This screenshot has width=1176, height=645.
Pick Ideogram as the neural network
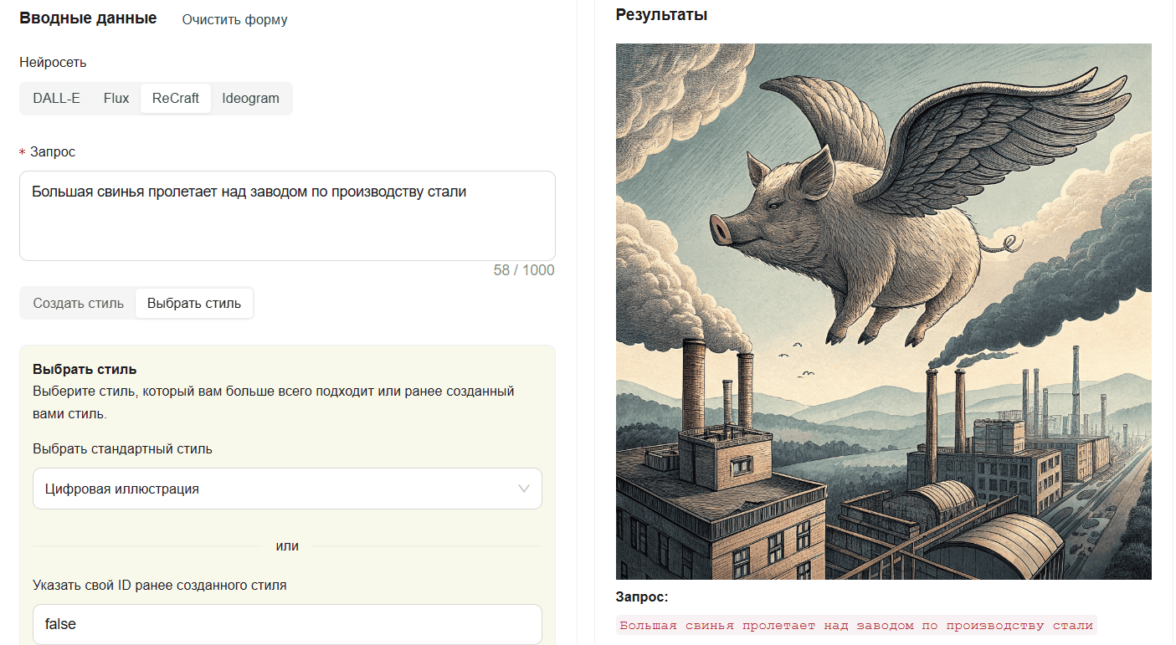(x=250, y=98)
